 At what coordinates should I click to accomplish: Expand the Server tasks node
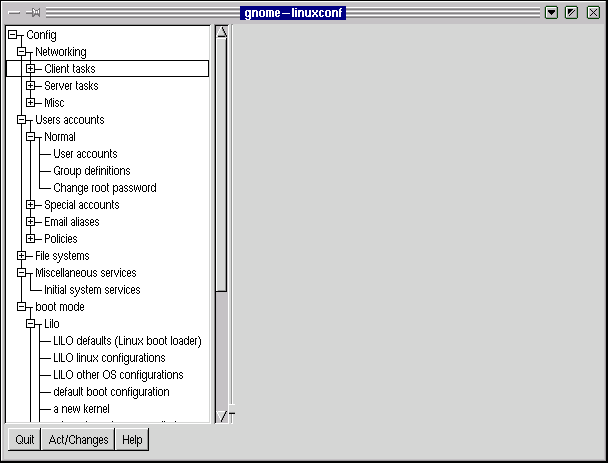pos(31,86)
